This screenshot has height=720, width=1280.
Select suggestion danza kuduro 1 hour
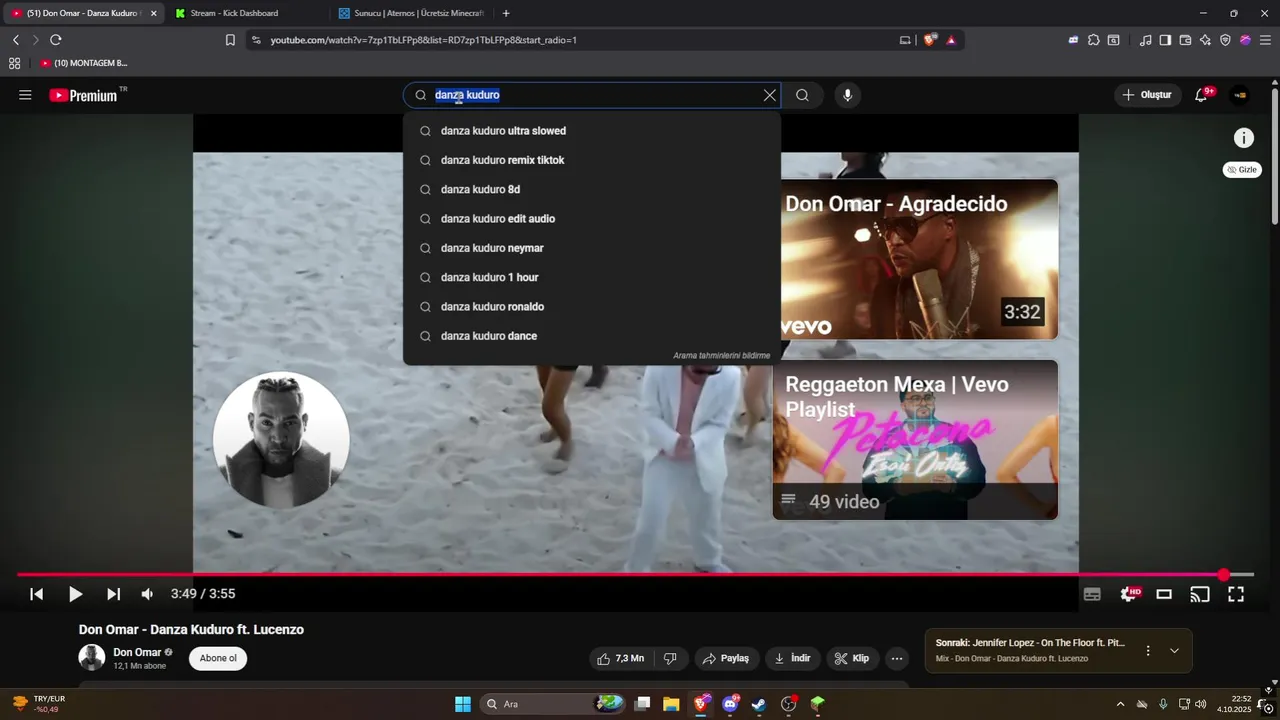coord(592,277)
